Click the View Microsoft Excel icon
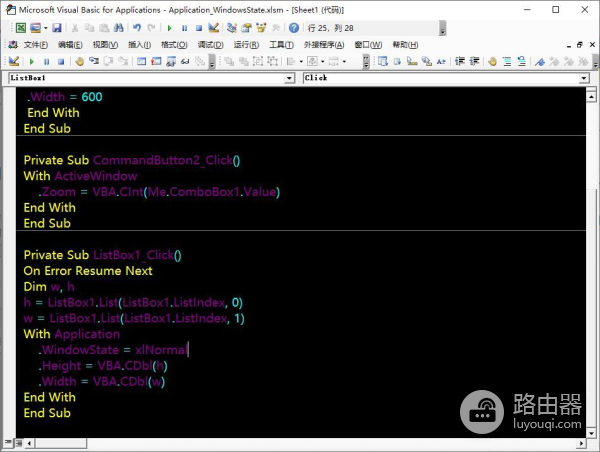 coord(21,28)
